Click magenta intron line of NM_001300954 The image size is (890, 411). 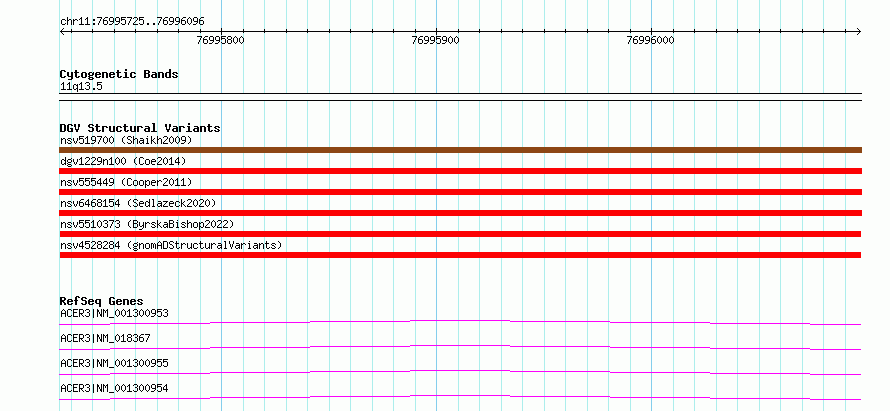pos(460,397)
